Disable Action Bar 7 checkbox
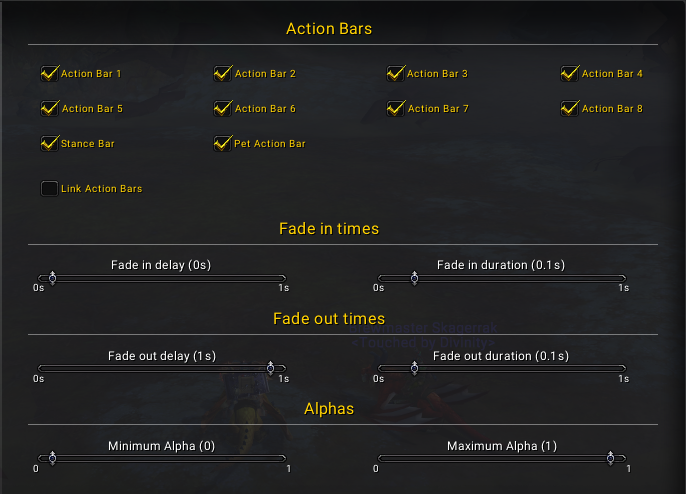This screenshot has width=686, height=494. 396,109
